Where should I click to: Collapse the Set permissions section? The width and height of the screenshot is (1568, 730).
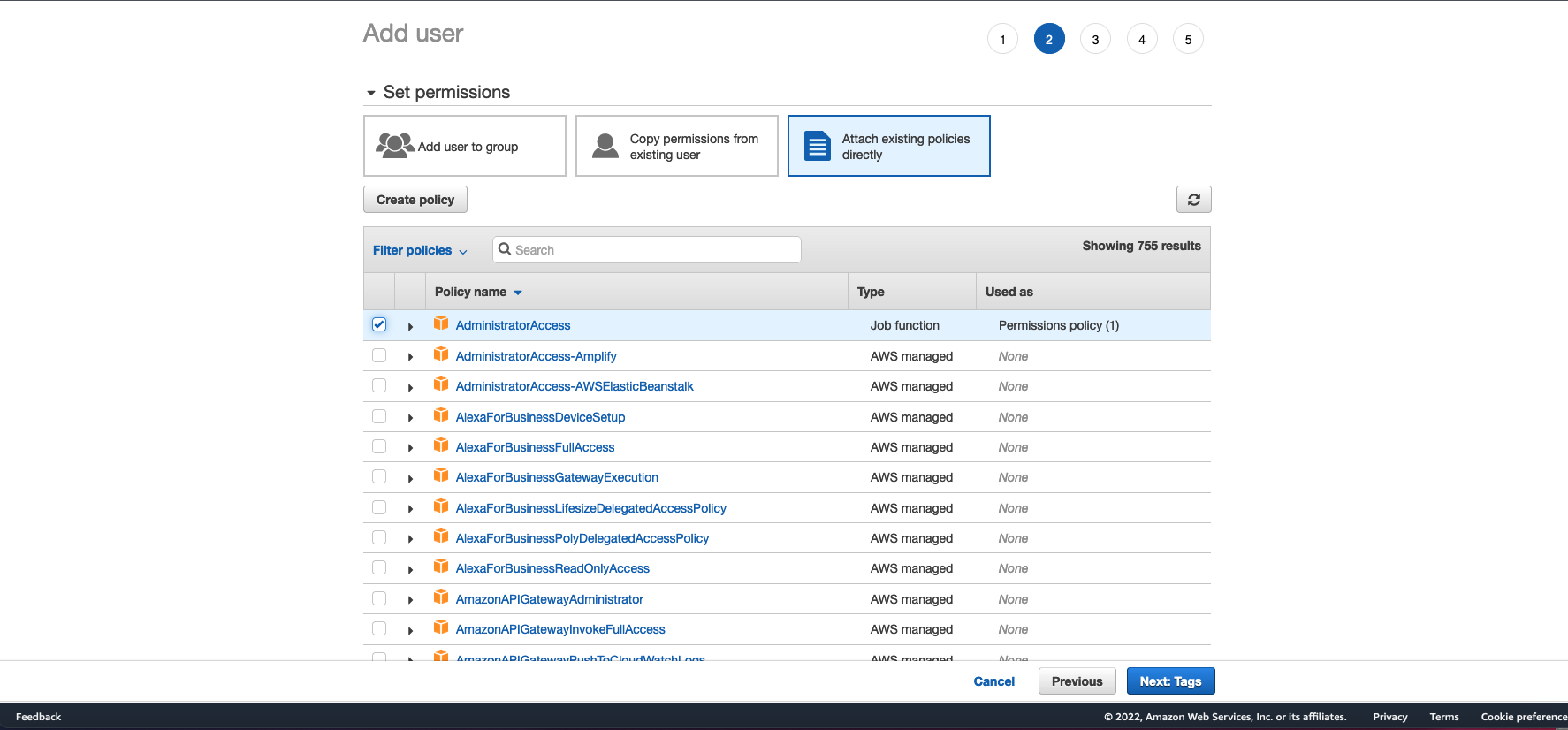point(371,93)
